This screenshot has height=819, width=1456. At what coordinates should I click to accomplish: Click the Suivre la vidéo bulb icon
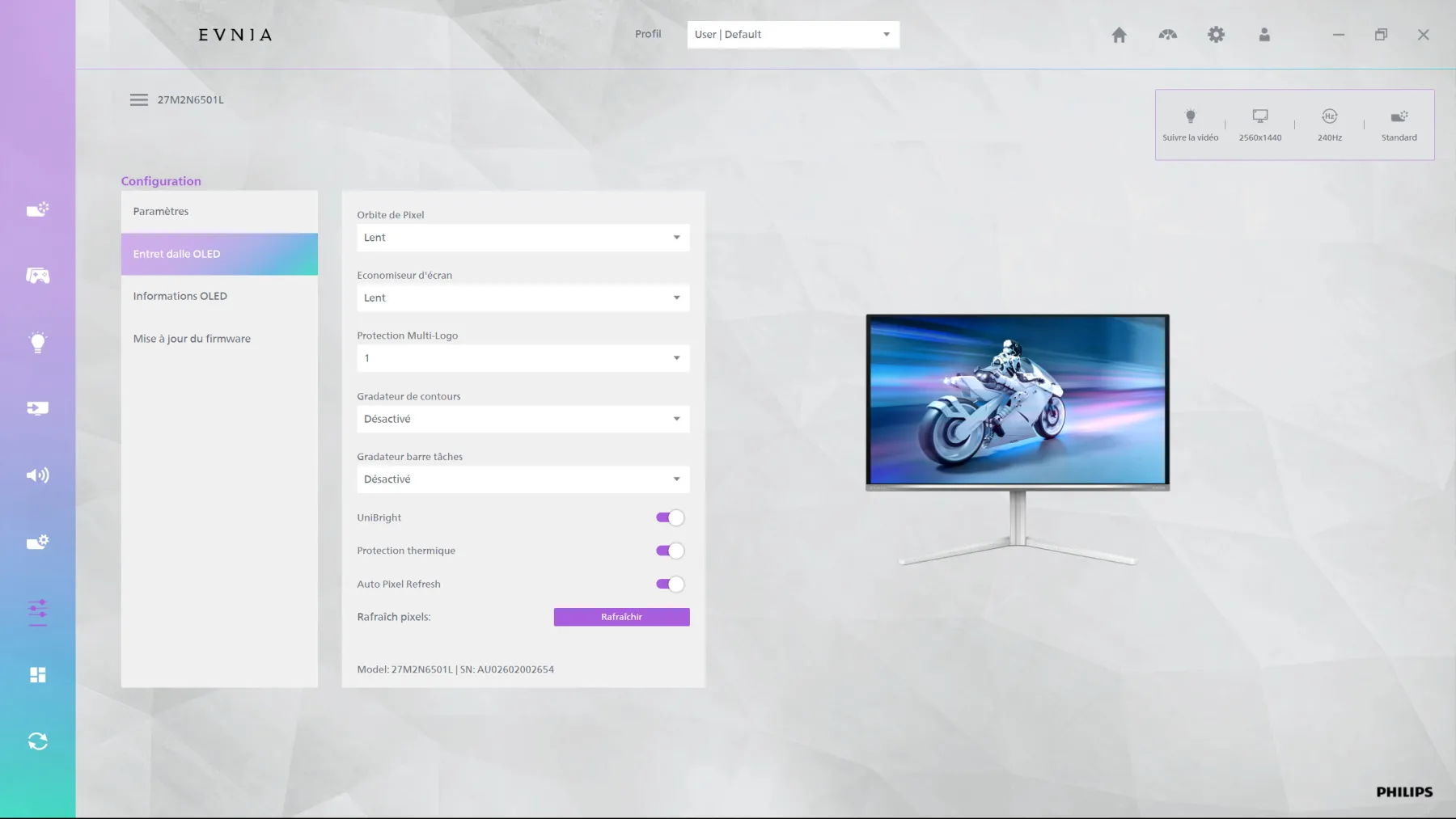1190,116
